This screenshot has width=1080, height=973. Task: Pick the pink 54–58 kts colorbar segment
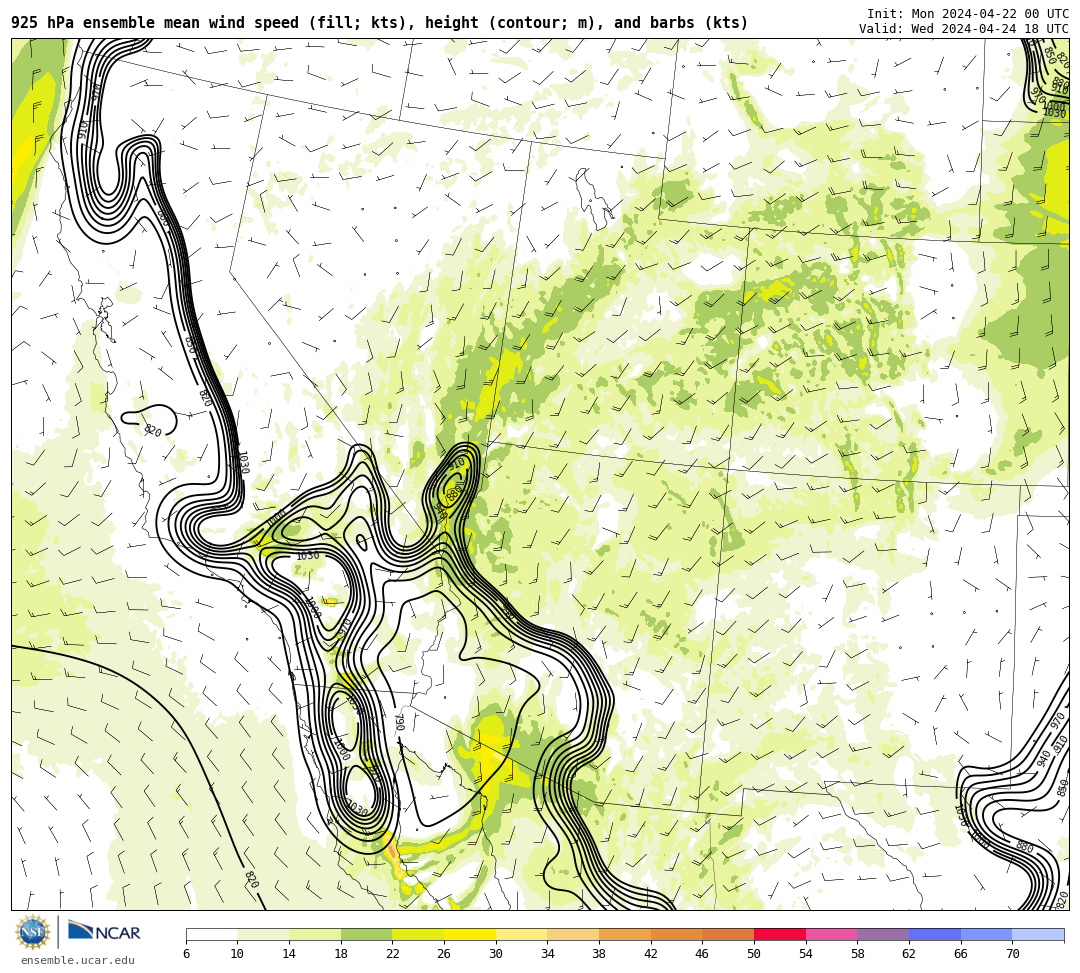832,934
